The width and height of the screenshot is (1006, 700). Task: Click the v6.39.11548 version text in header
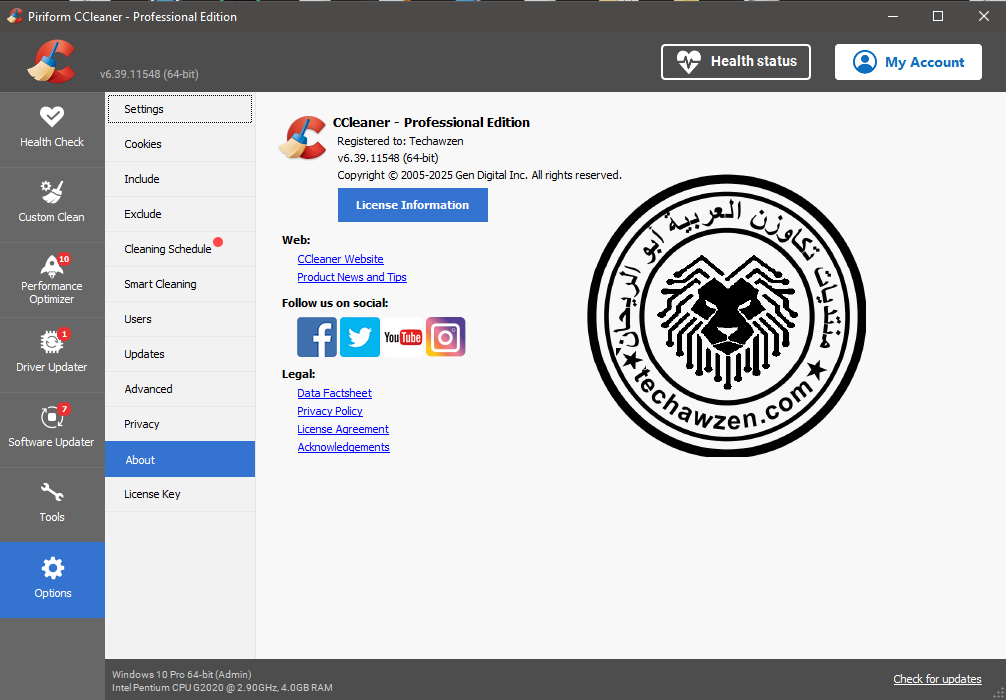click(149, 74)
